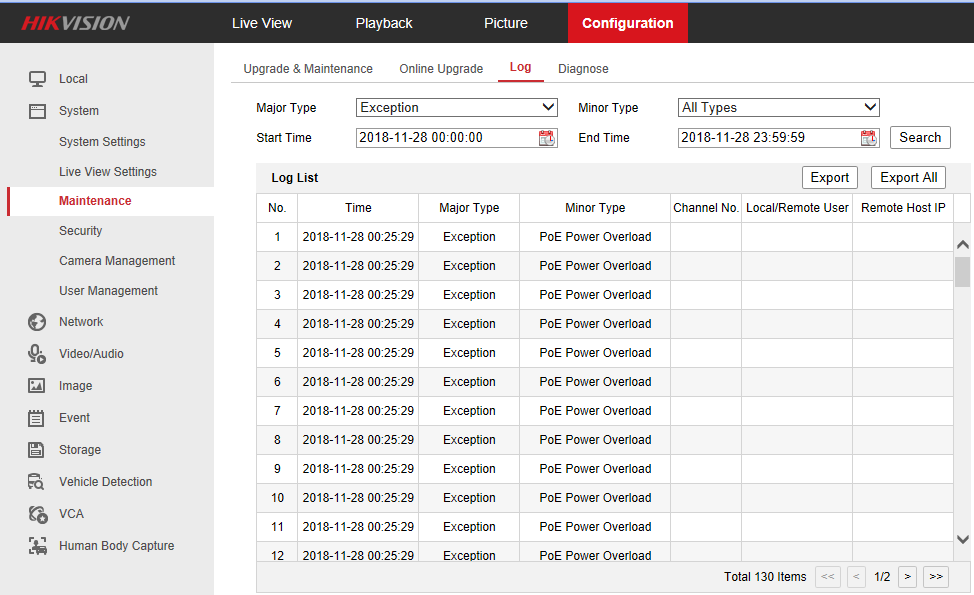Open the Diagnose tab
This screenshot has width=974, height=595.
583,69
